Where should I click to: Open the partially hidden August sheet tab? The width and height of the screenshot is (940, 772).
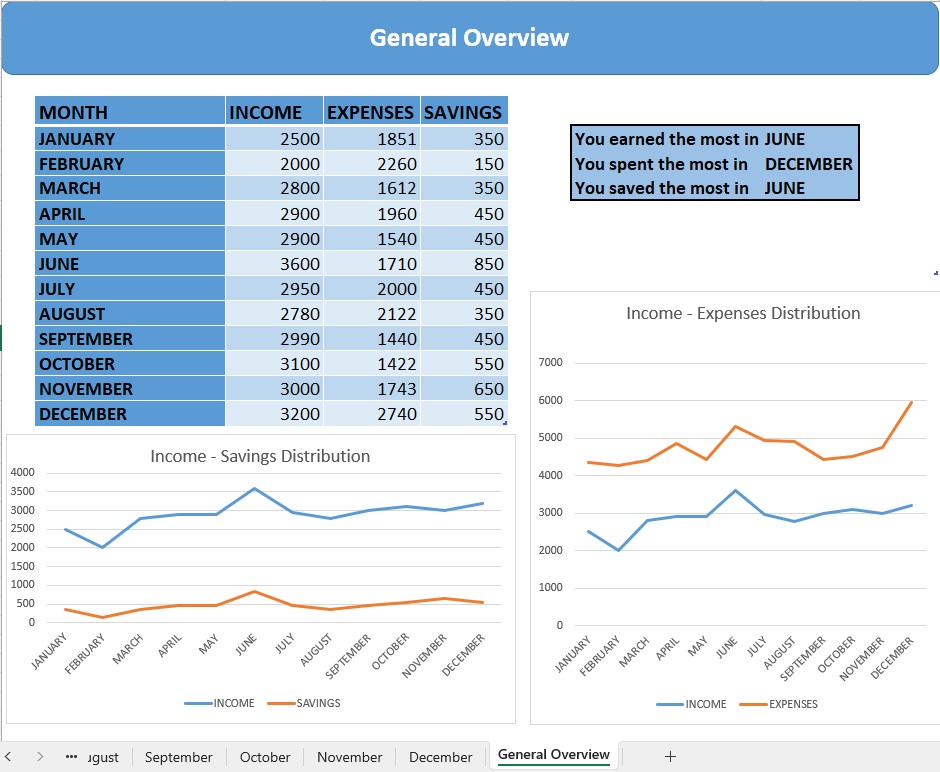[103, 757]
